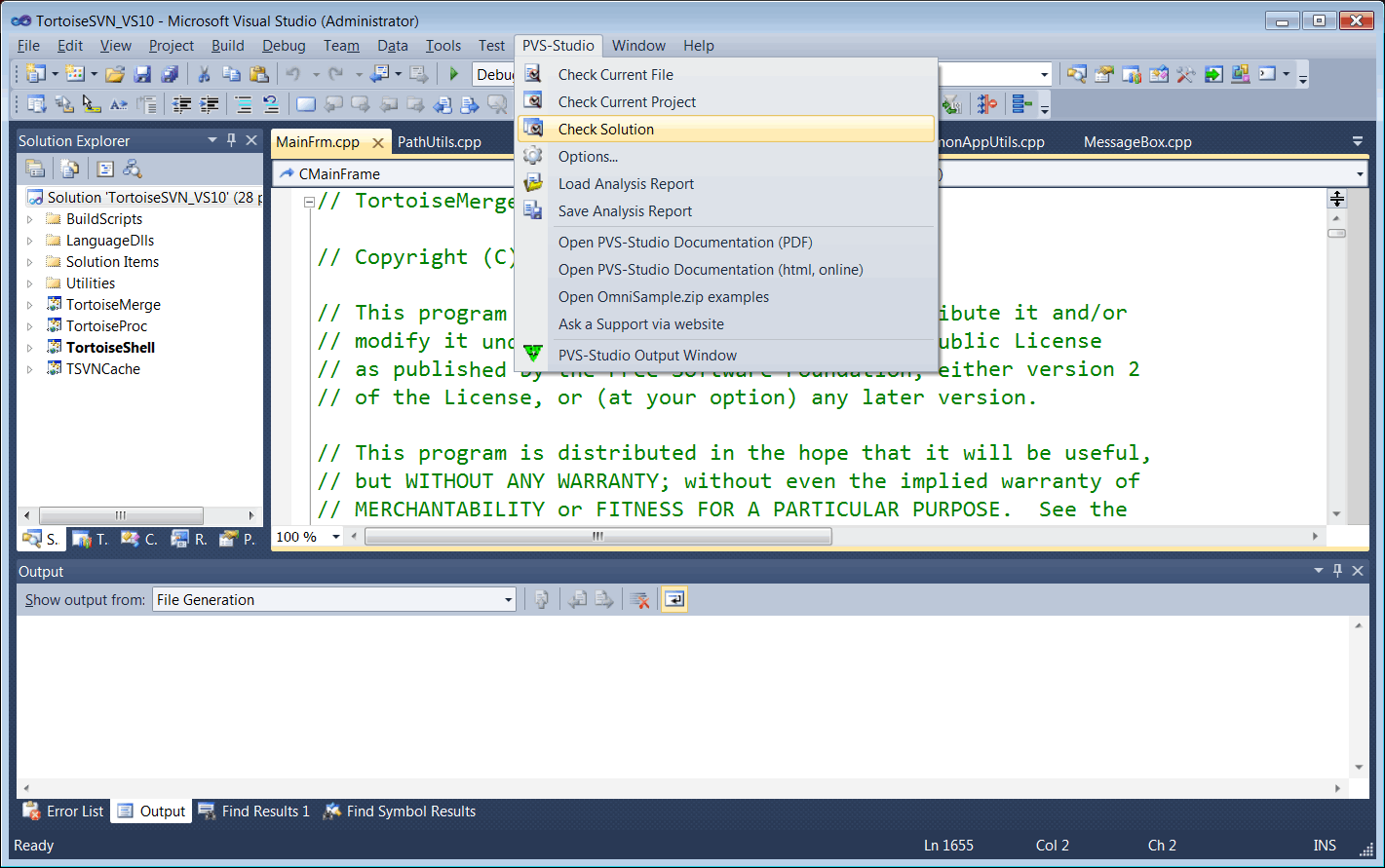
Task: Click Clear All icon in Output toolbar
Action: 639,600
